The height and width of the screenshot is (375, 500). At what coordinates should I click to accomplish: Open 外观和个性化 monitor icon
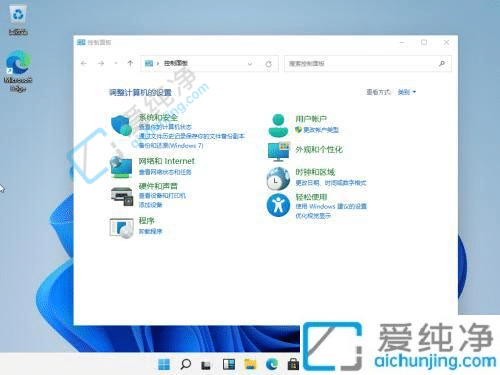[279, 151]
